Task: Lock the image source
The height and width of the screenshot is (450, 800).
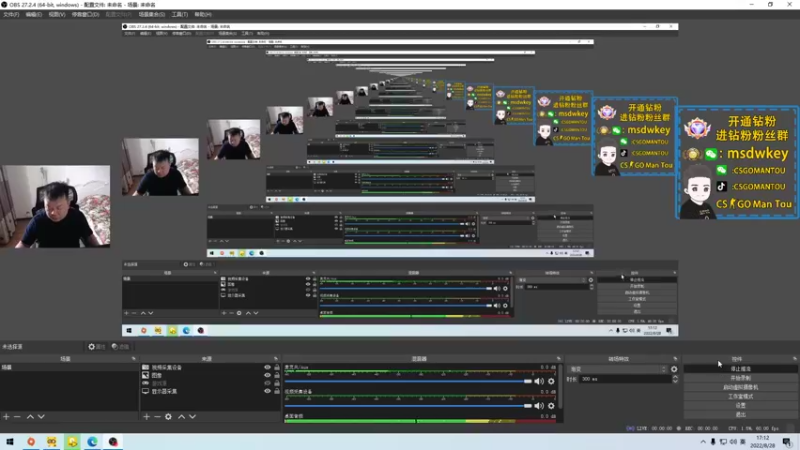Action: (x=277, y=376)
